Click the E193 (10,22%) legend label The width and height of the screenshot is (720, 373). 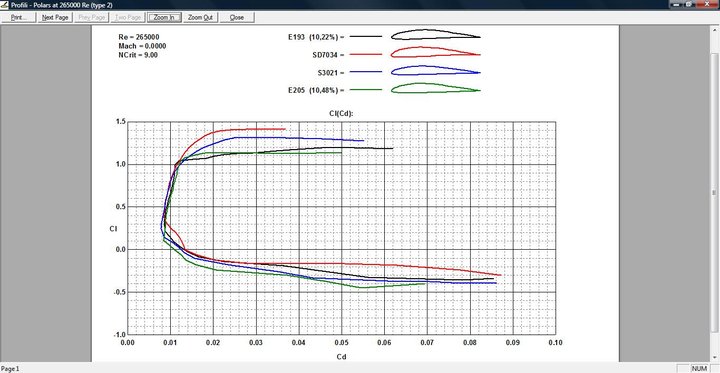pos(316,37)
